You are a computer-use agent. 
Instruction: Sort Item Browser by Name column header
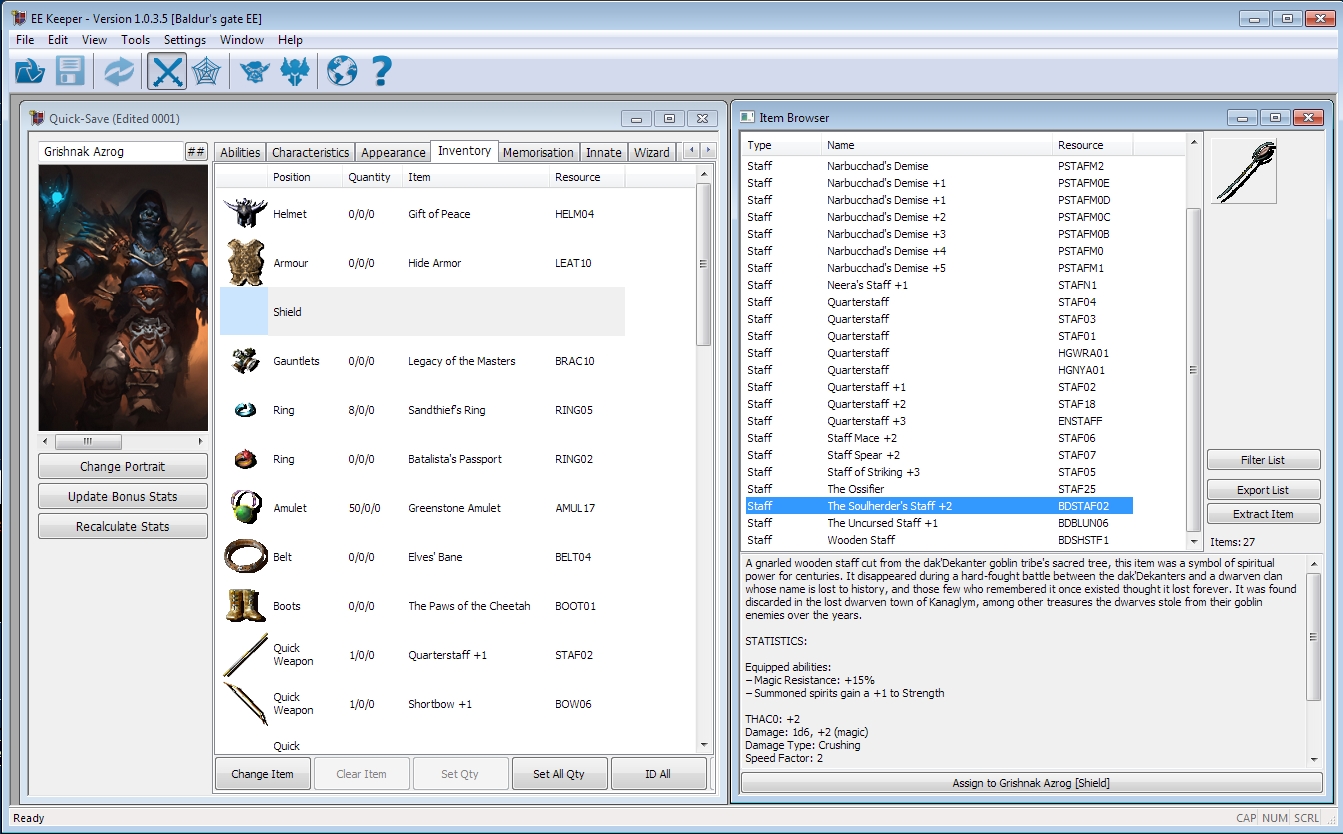coord(936,145)
